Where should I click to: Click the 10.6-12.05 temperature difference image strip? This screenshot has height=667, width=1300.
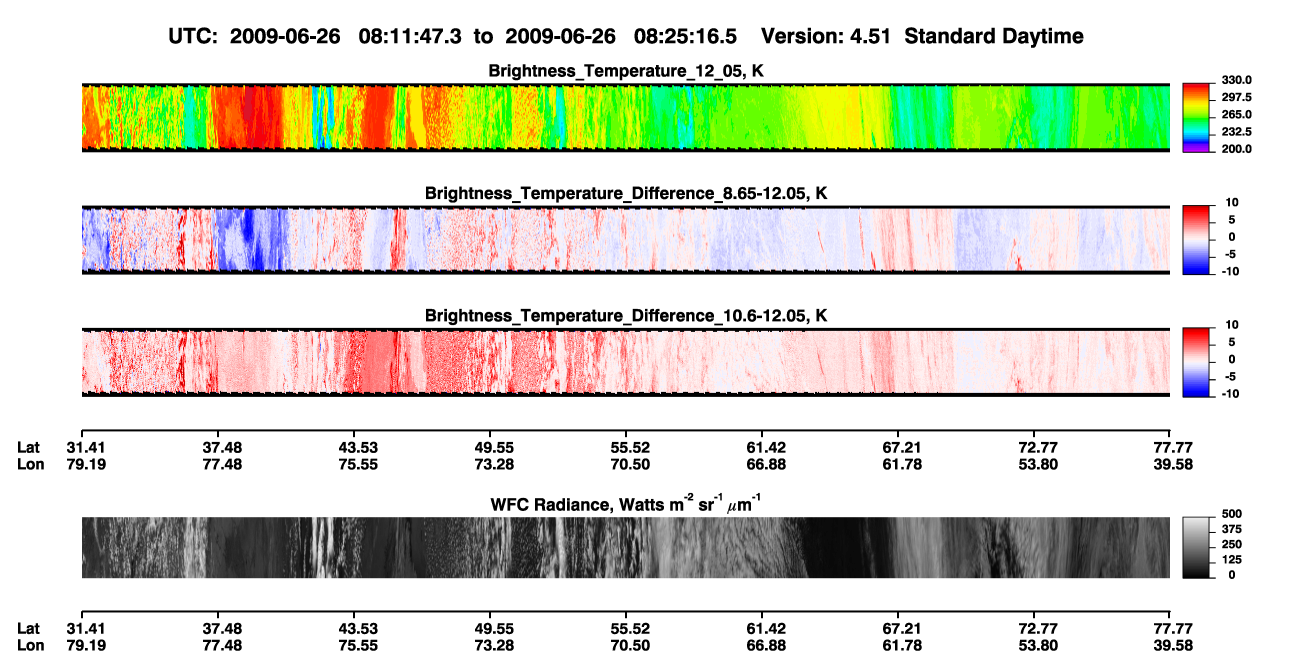625,362
